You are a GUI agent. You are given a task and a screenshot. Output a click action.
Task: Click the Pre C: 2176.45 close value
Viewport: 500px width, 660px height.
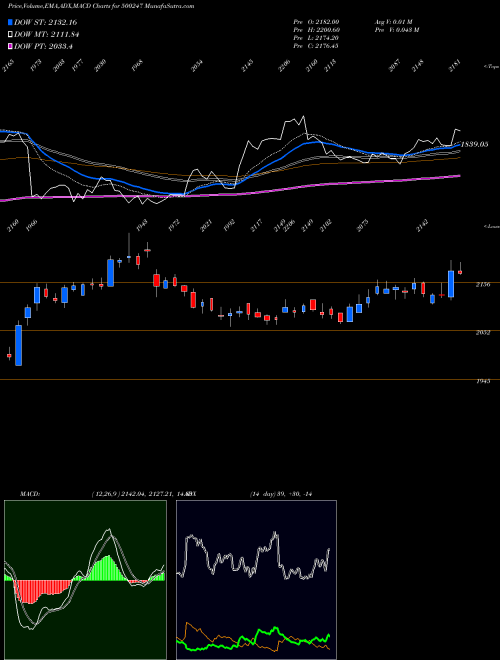(316, 46)
